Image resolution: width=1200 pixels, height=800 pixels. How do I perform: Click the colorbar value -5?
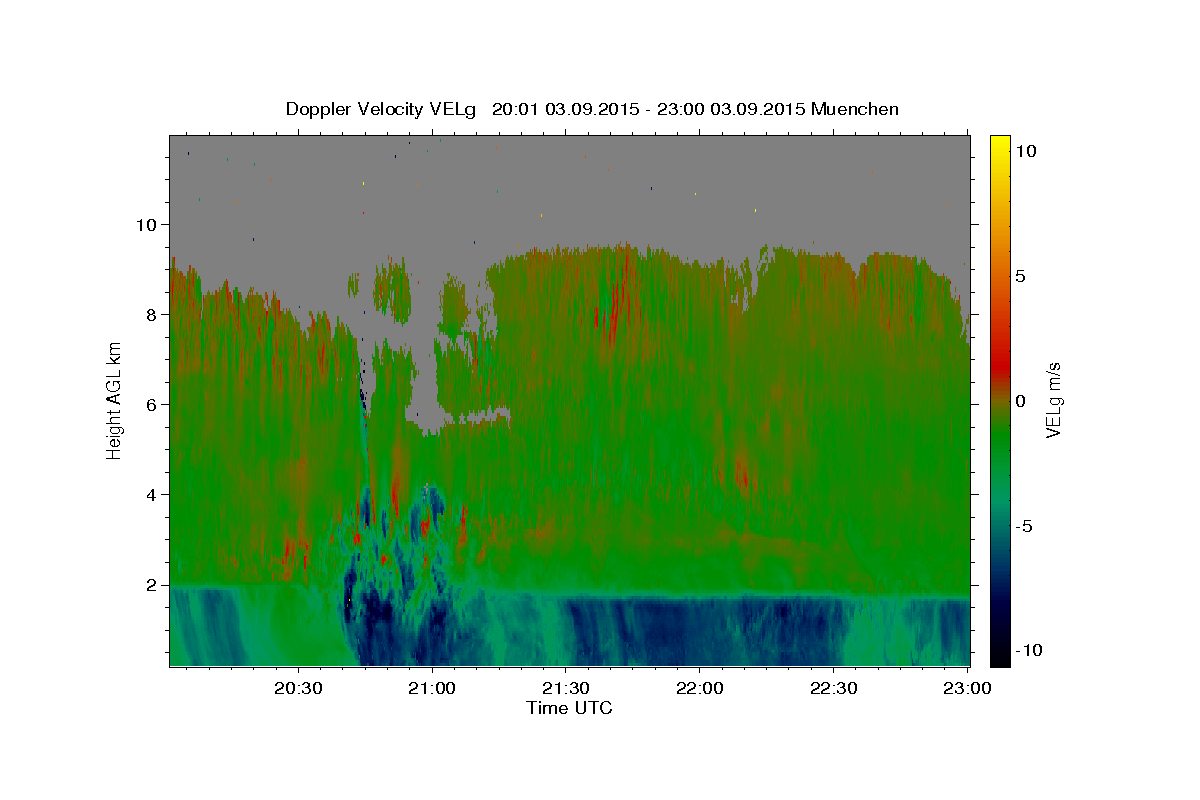(1024, 526)
